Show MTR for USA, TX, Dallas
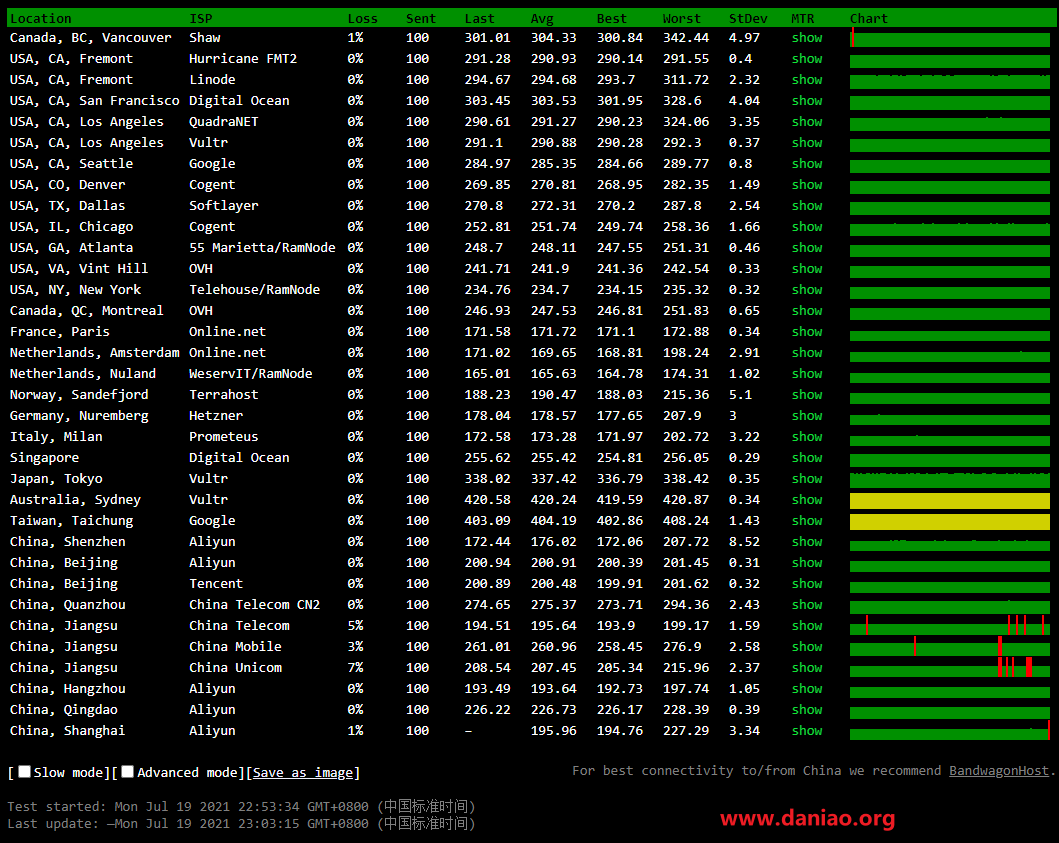The height and width of the screenshot is (843, 1059). [x=807, y=205]
